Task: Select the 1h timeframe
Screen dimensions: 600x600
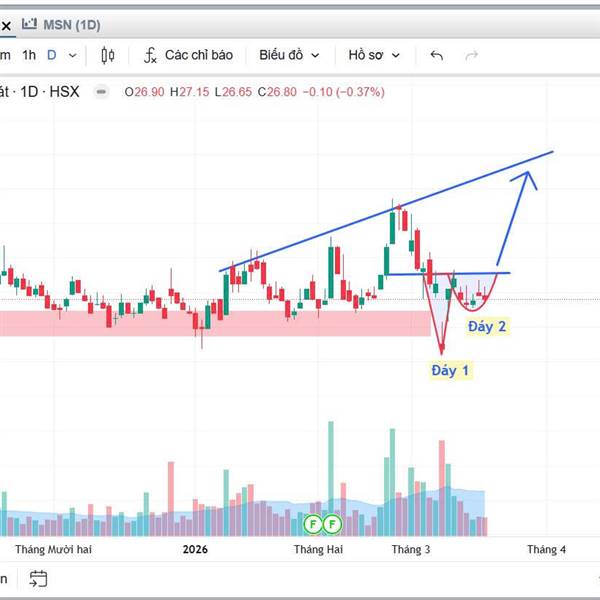Action: click(29, 55)
